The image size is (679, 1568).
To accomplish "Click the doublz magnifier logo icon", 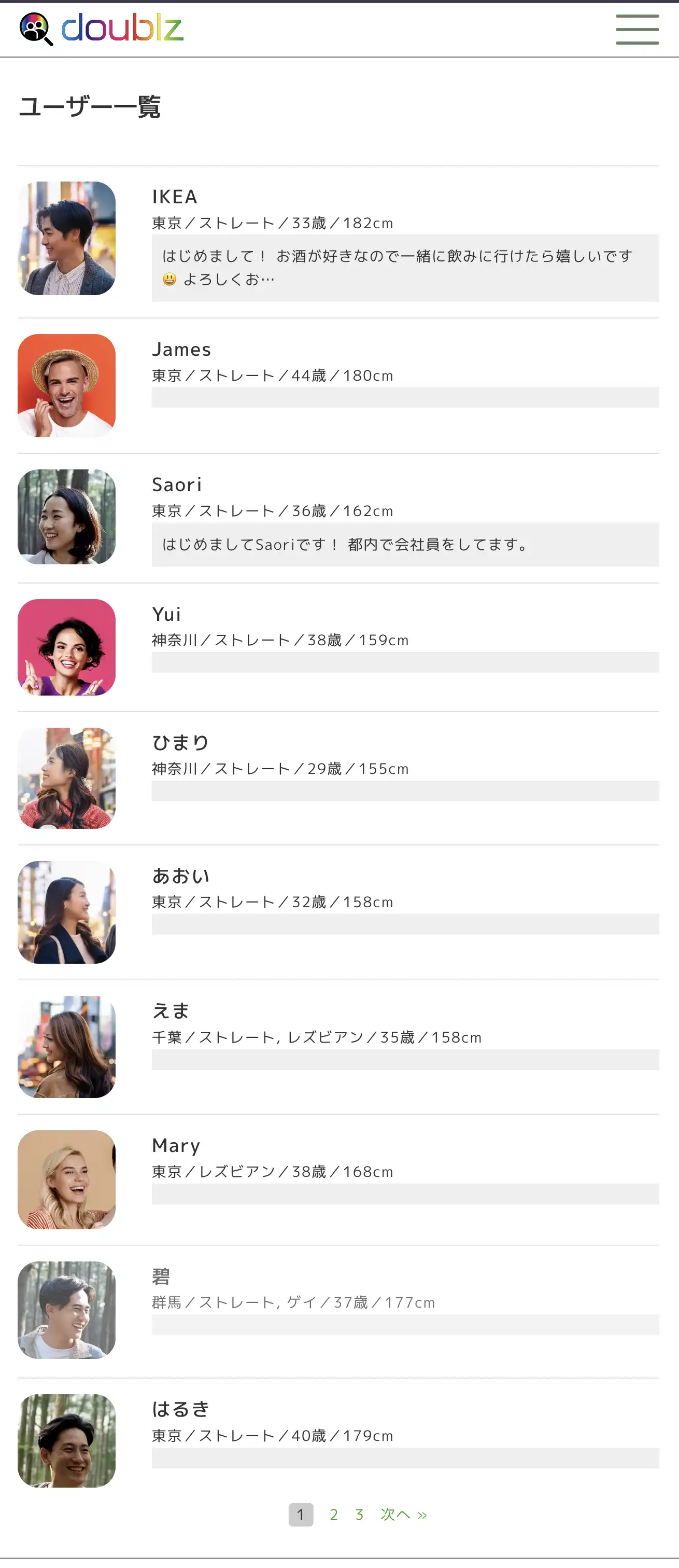I will (36, 29).
